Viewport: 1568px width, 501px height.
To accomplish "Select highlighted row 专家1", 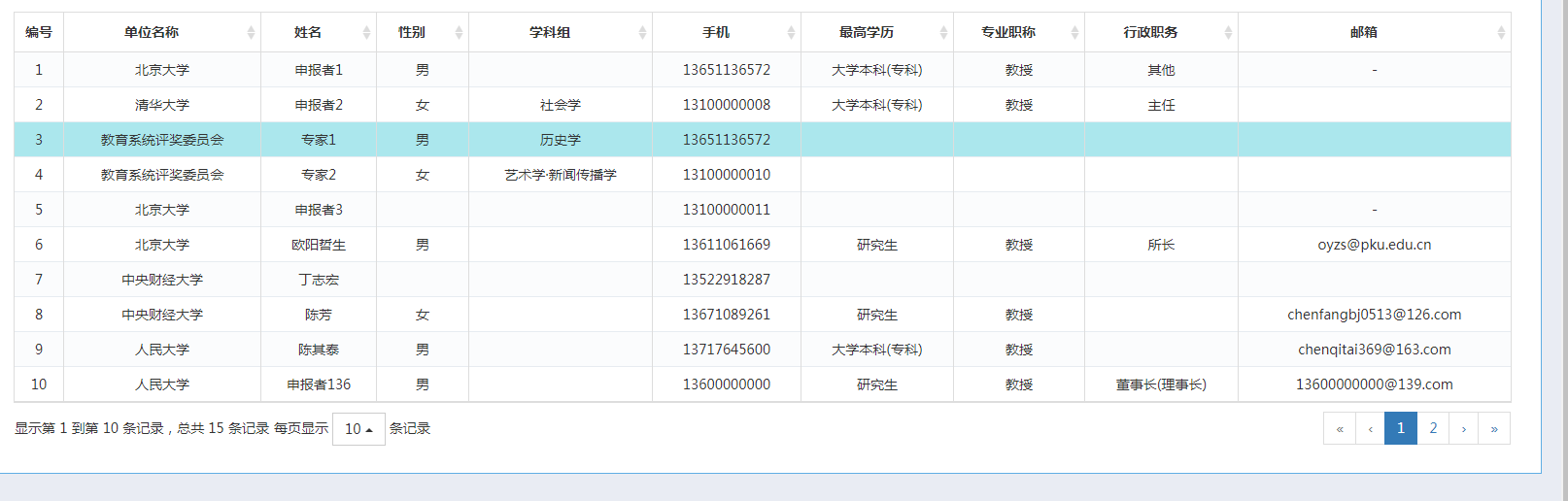I will click(x=763, y=140).
